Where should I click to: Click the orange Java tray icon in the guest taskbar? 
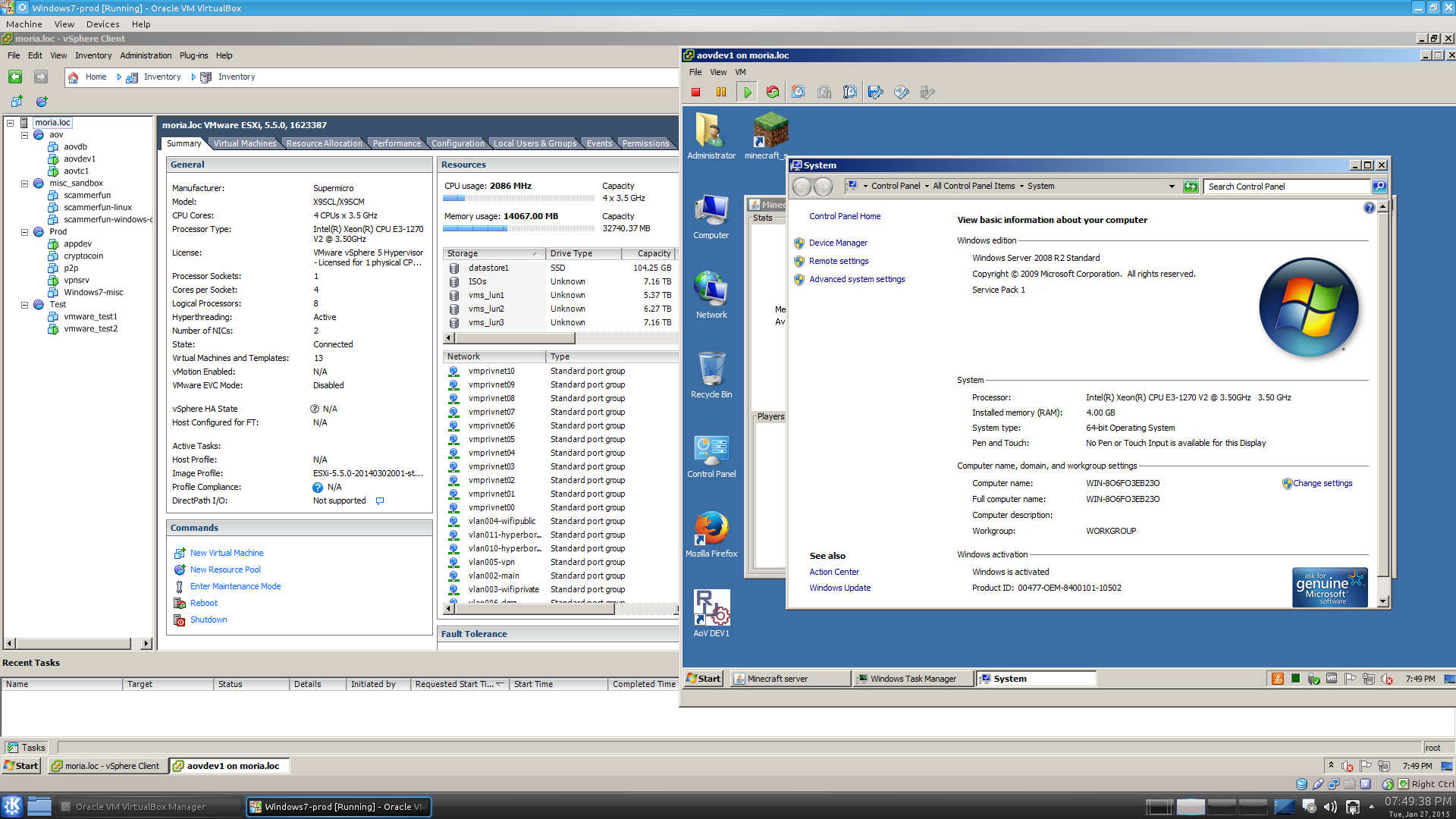1278,679
